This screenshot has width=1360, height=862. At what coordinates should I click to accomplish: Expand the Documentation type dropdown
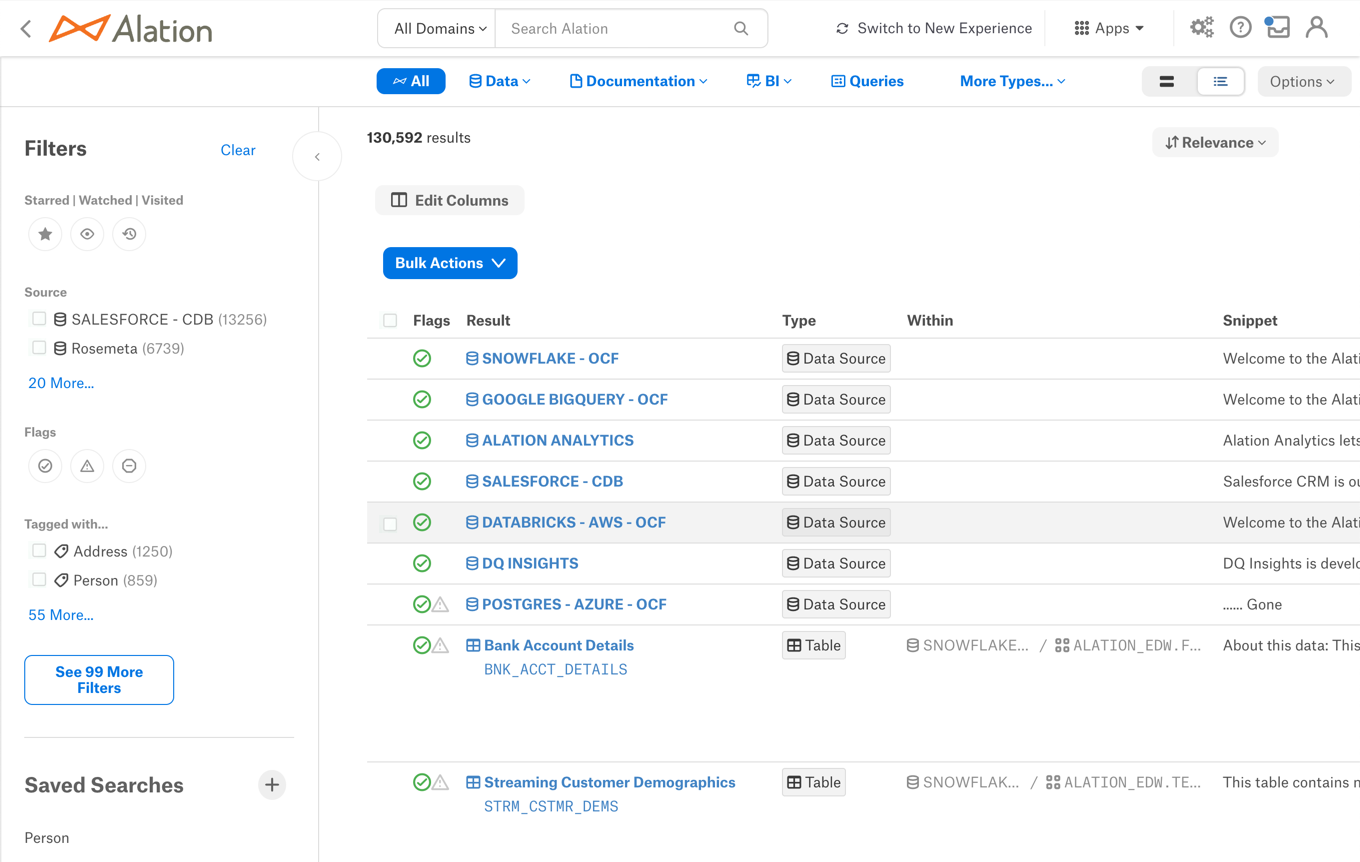click(x=638, y=81)
